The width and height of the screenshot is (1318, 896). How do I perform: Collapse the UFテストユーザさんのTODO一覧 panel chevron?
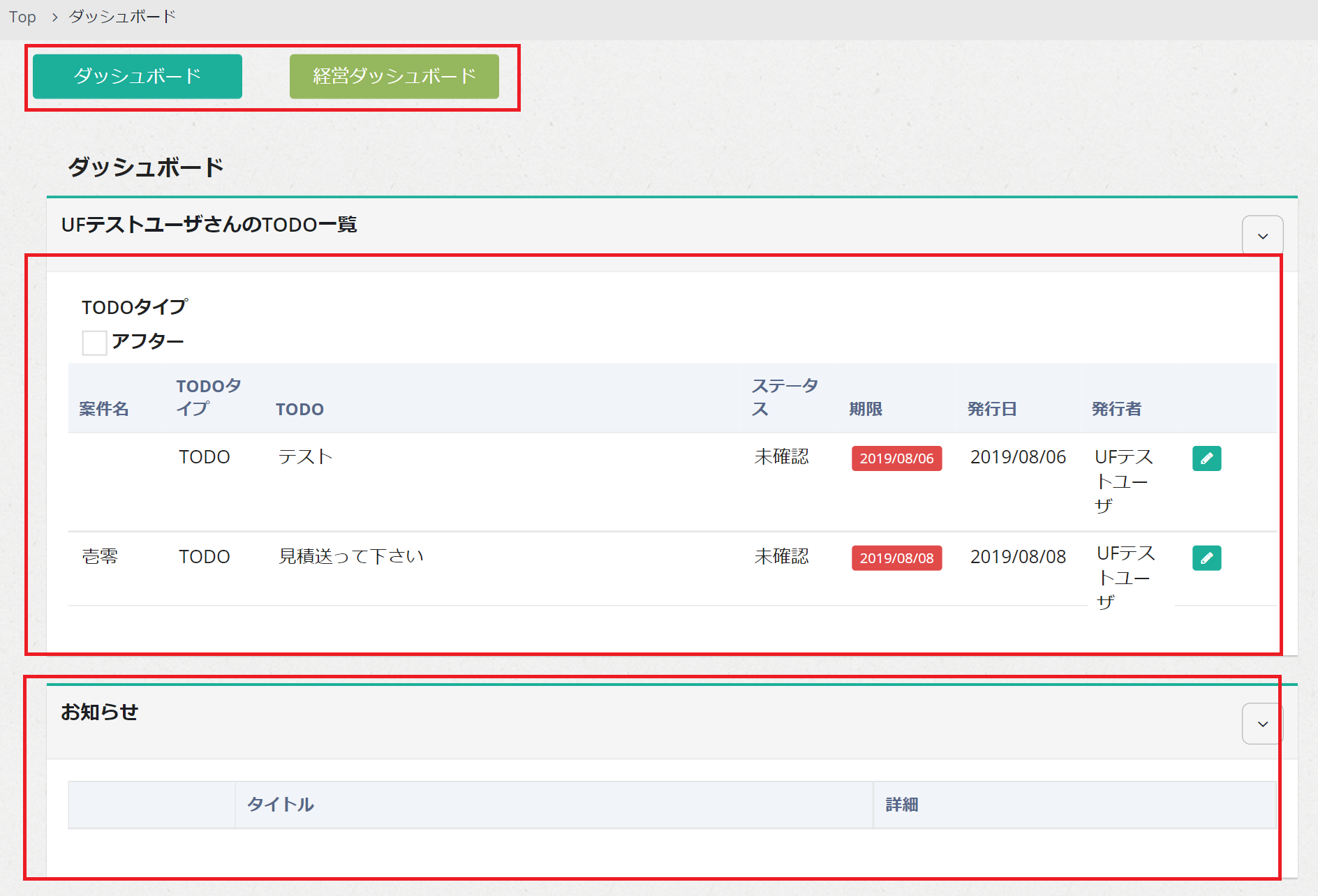tap(1261, 236)
